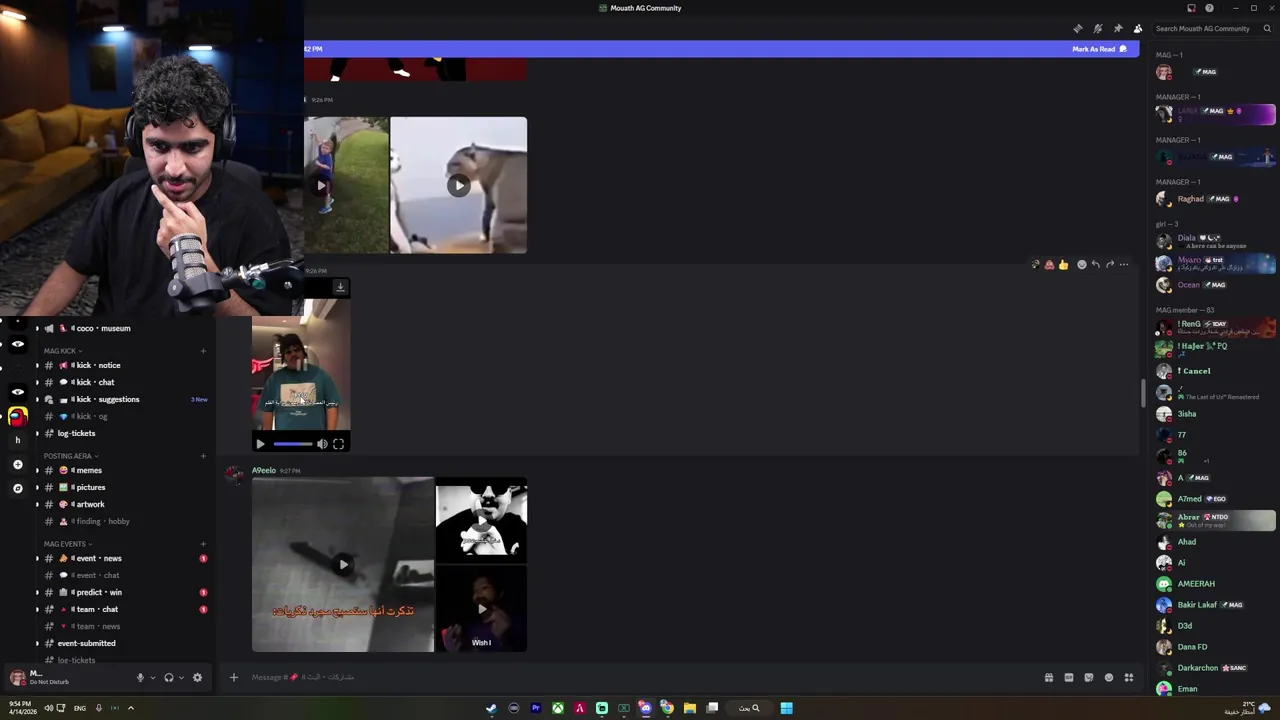
Task: Toggle the member list icon
Action: (x=1138, y=29)
